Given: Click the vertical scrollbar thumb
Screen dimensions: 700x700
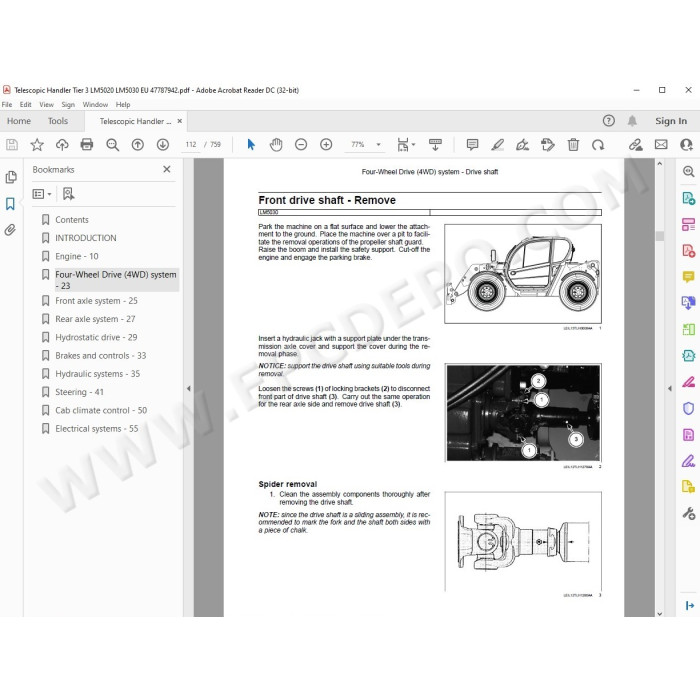Looking at the screenshot, I should (659, 236).
